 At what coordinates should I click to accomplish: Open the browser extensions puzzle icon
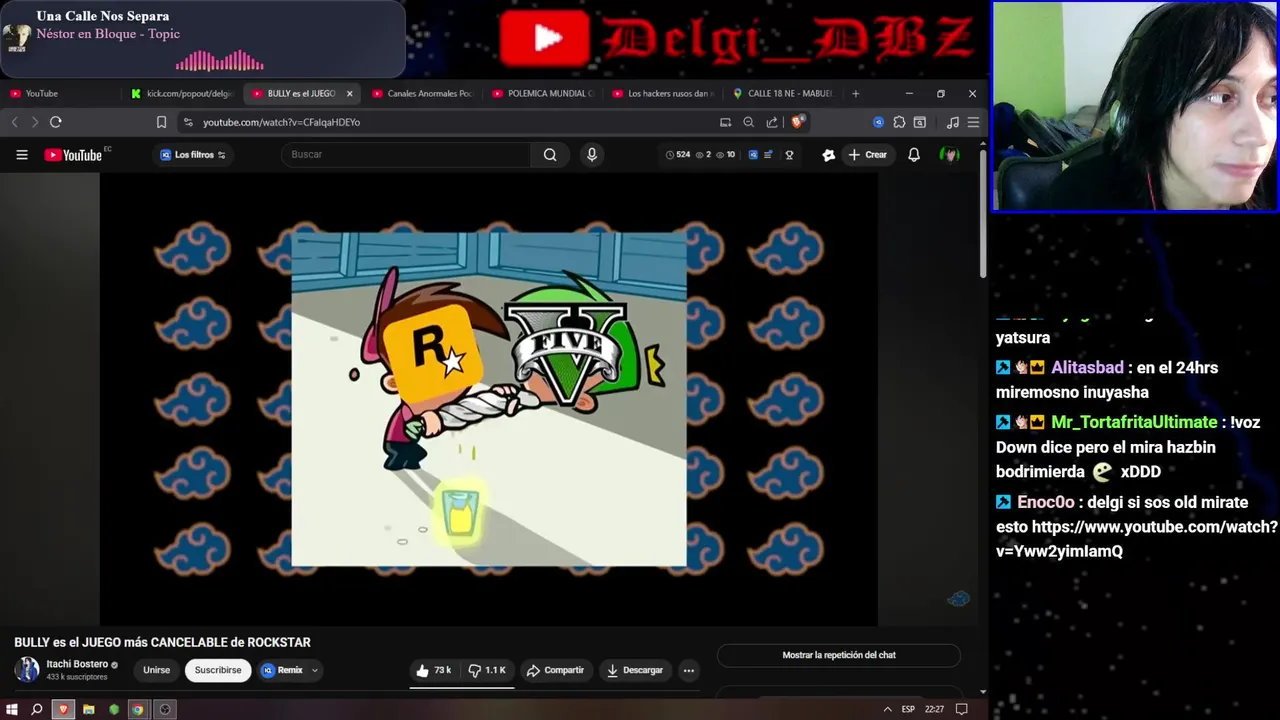(x=899, y=122)
